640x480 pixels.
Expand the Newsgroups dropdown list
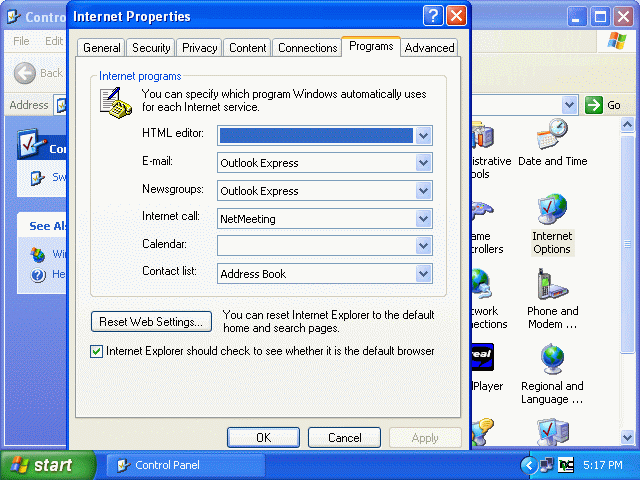423,191
